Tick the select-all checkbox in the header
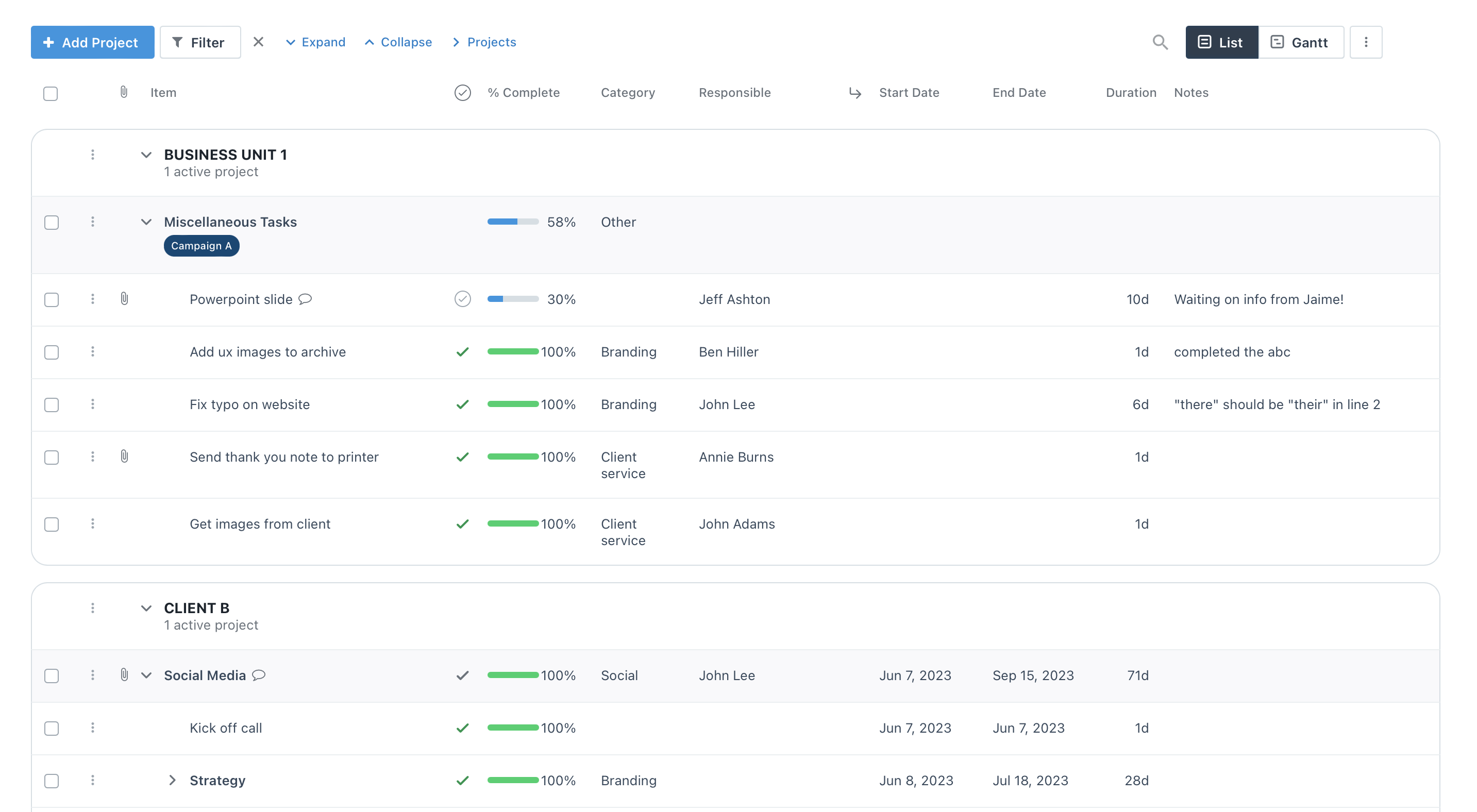 tap(51, 93)
